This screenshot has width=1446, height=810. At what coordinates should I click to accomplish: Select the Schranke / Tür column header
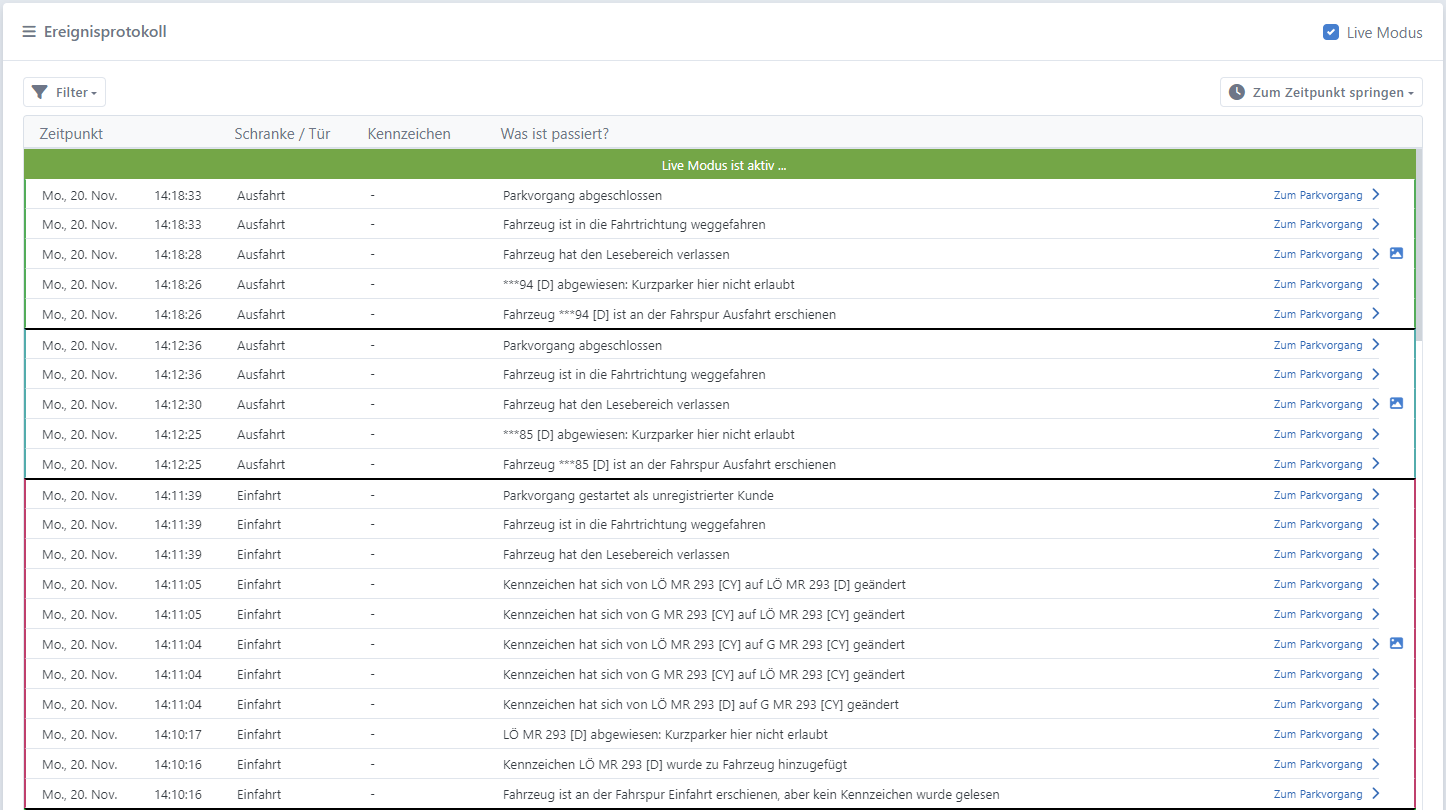282,134
